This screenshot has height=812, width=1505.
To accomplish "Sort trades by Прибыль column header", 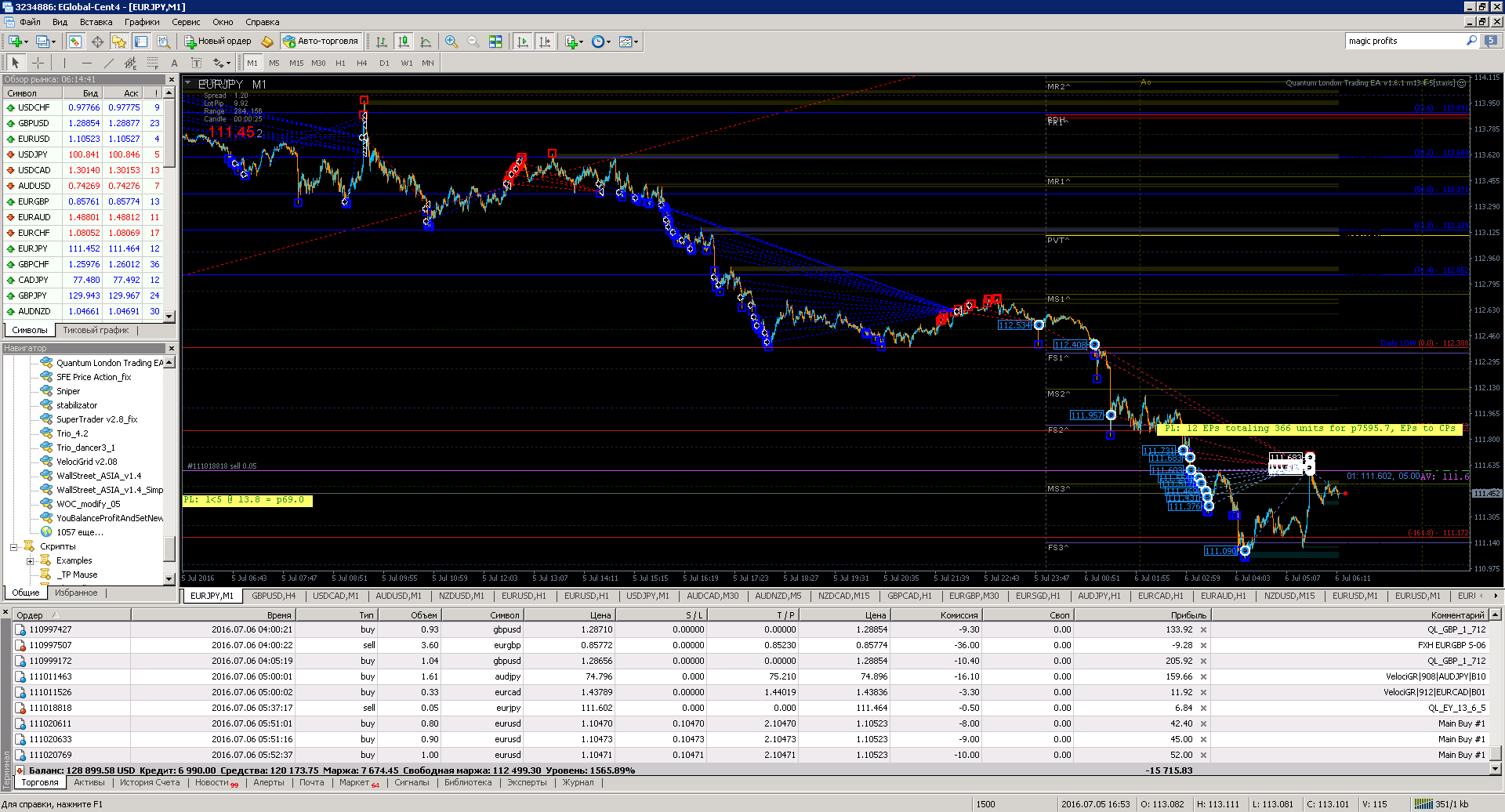I will [x=1141, y=615].
